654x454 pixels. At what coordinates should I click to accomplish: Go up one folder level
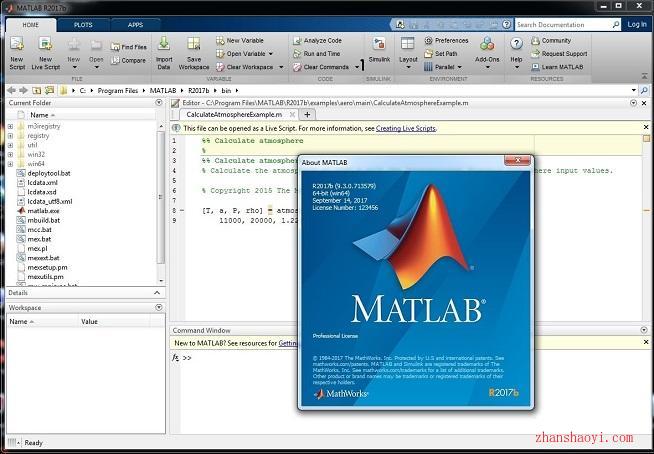click(x=37, y=90)
